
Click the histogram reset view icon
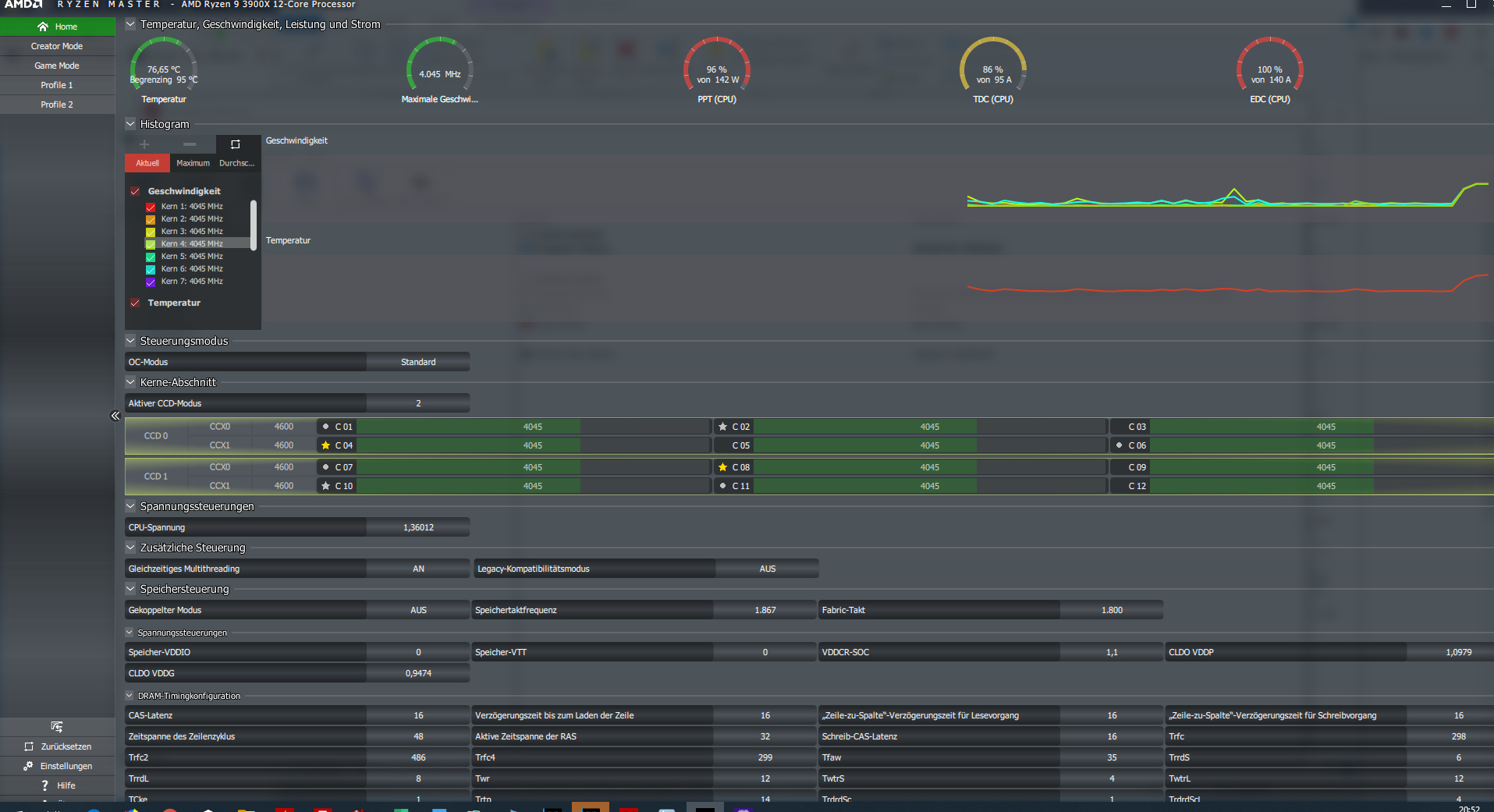(x=235, y=144)
